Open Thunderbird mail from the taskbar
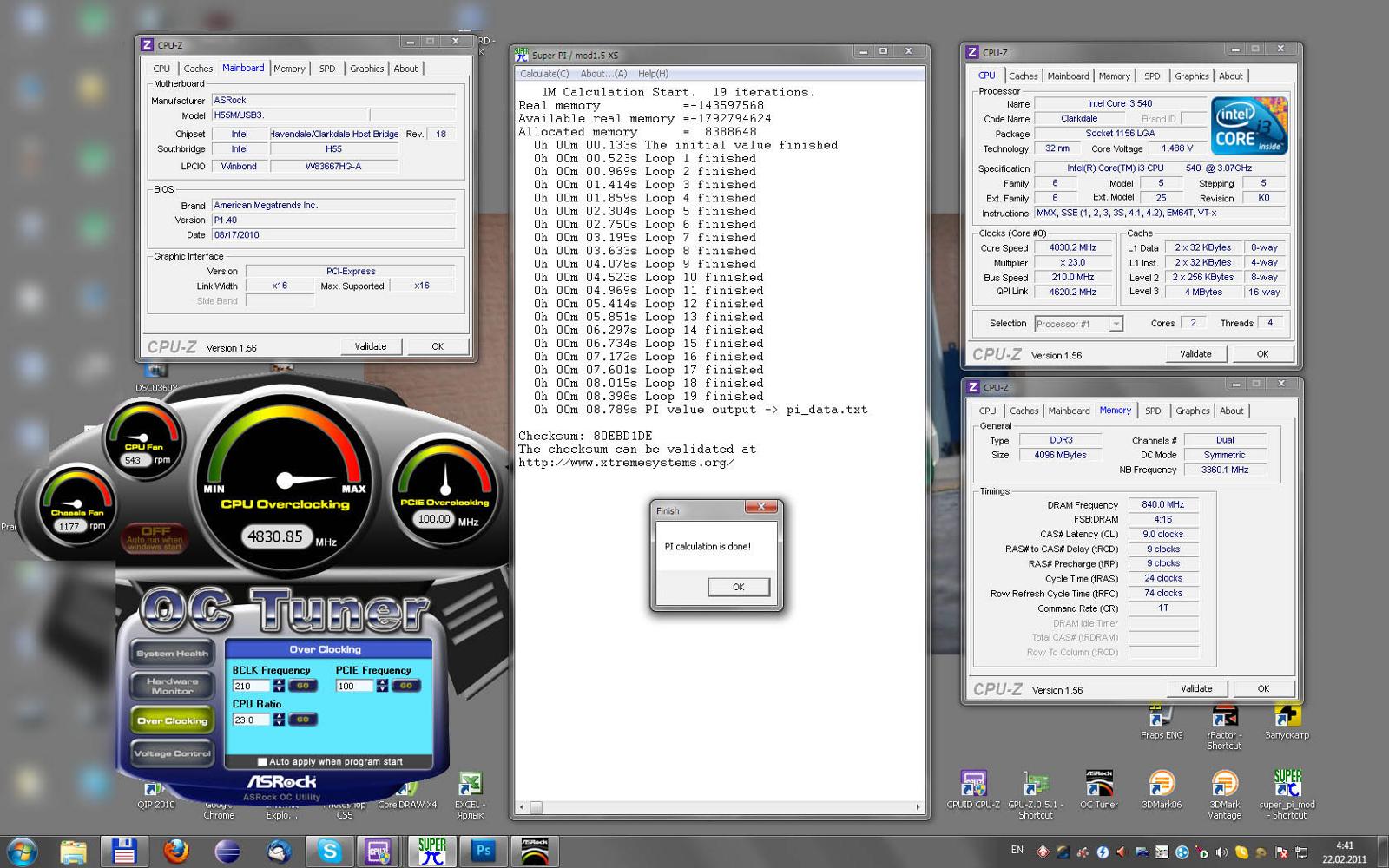The image size is (1389, 868). pyautogui.click(x=279, y=852)
